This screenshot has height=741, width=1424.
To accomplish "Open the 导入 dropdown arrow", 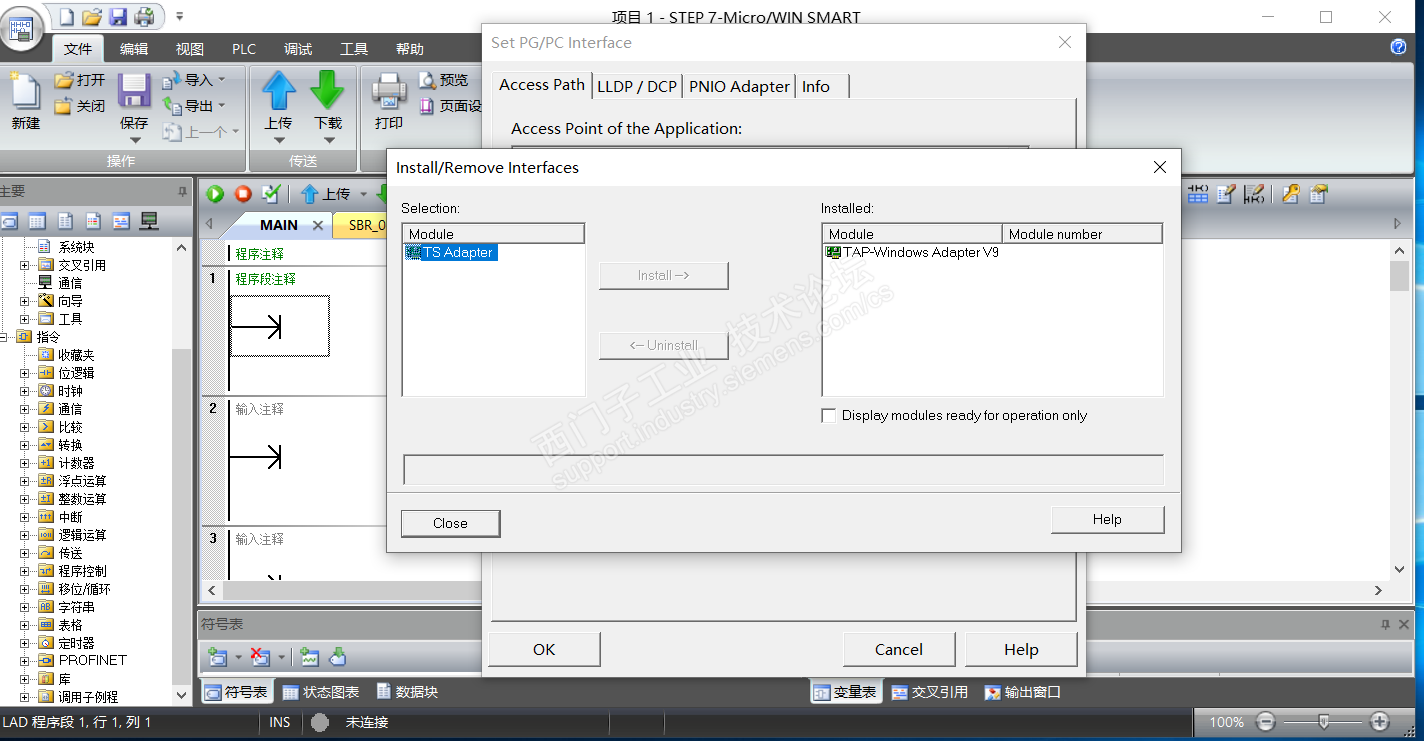I will tap(222, 80).
